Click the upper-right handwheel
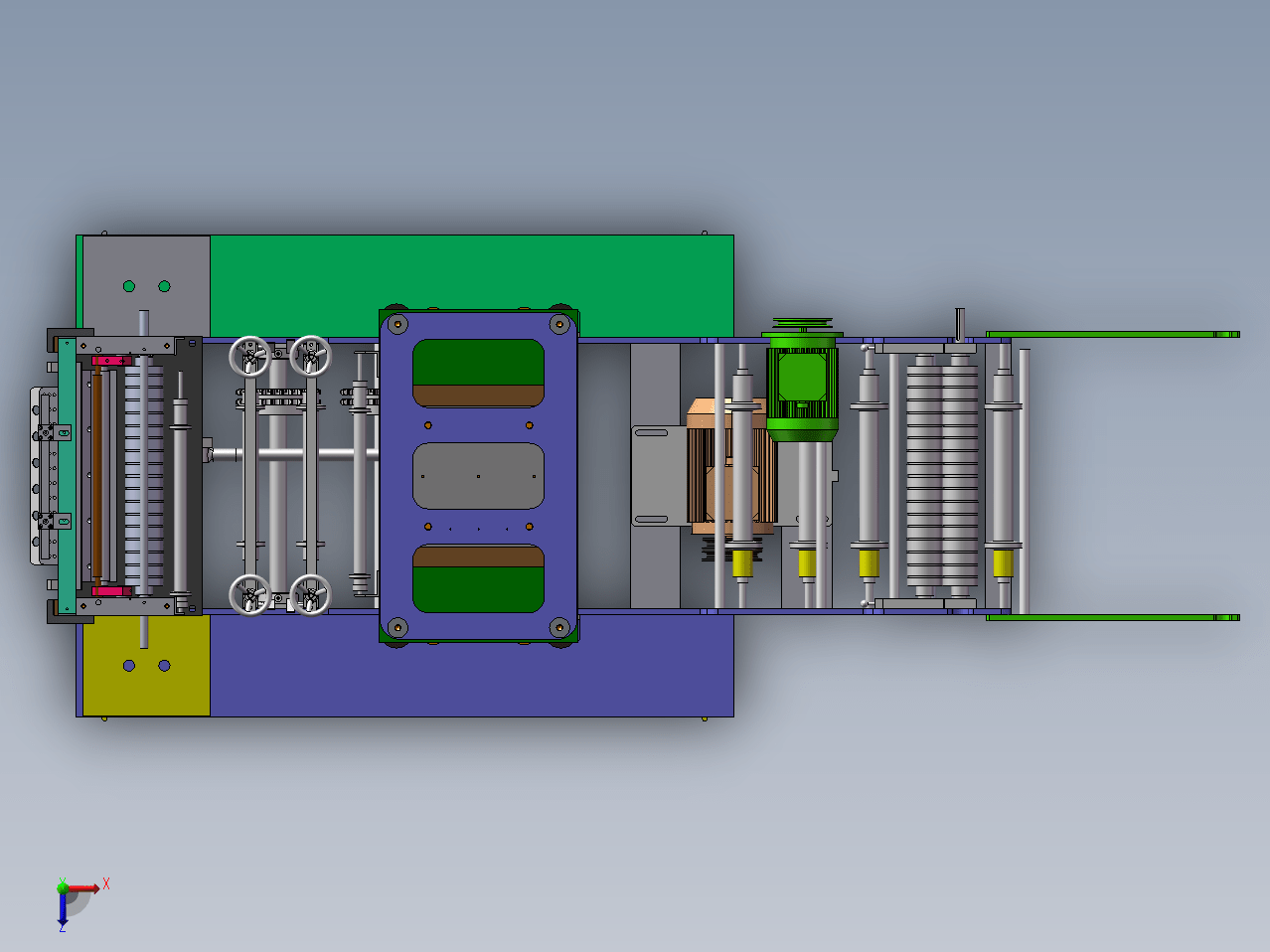The image size is (1270, 952). coord(310,356)
